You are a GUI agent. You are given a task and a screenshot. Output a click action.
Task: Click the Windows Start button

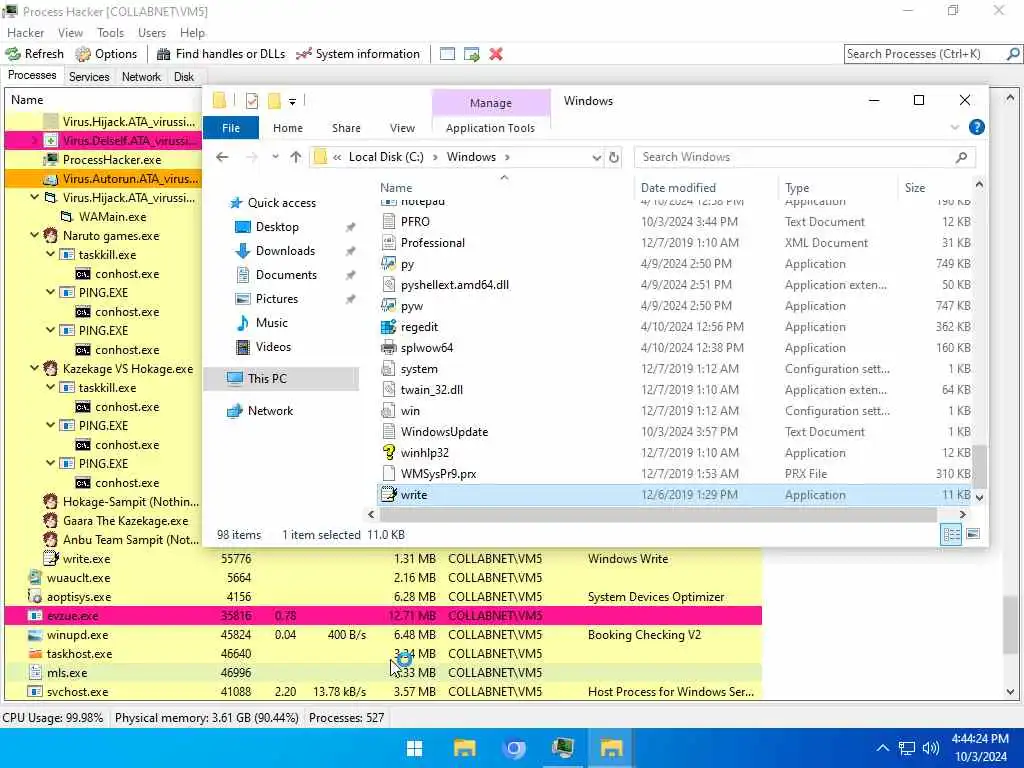414,748
